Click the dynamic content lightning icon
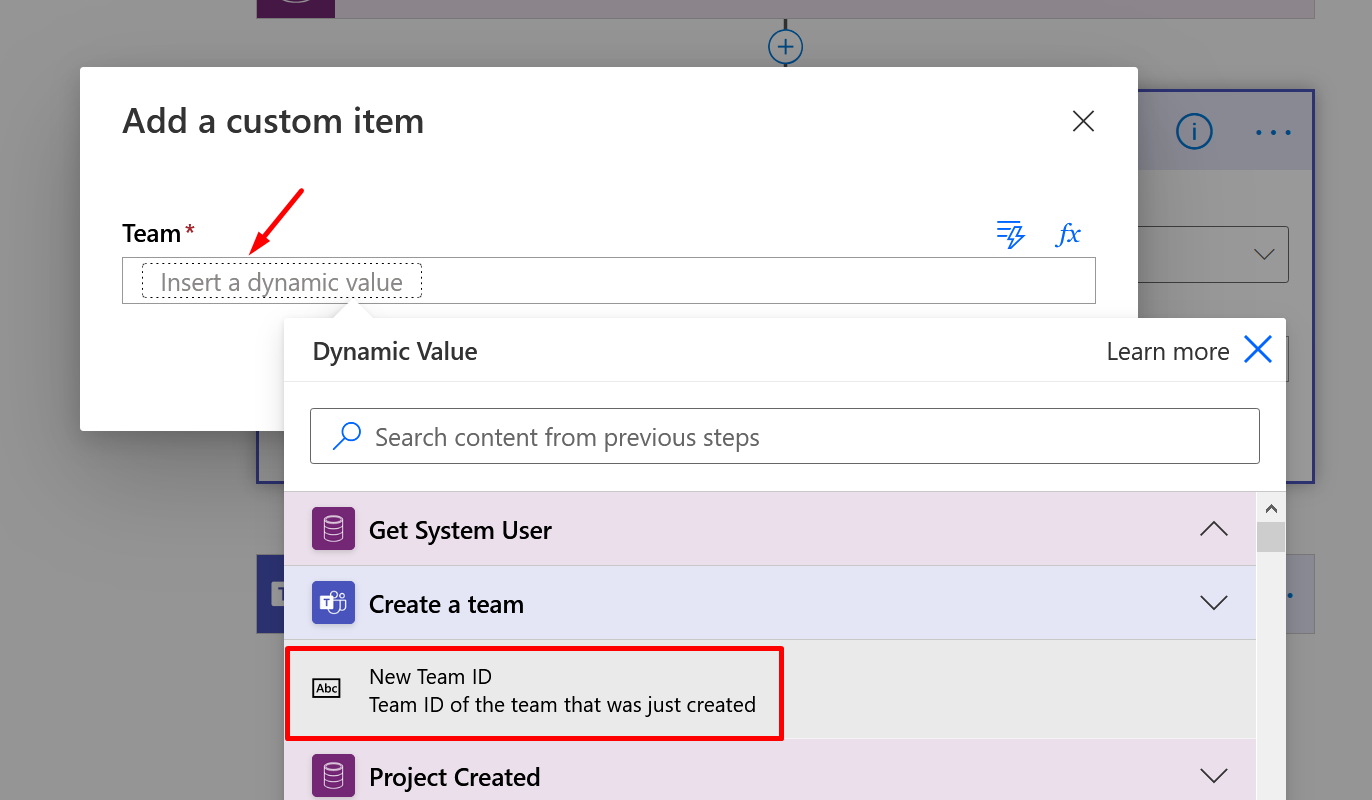This screenshot has height=800, width=1372. point(1011,234)
